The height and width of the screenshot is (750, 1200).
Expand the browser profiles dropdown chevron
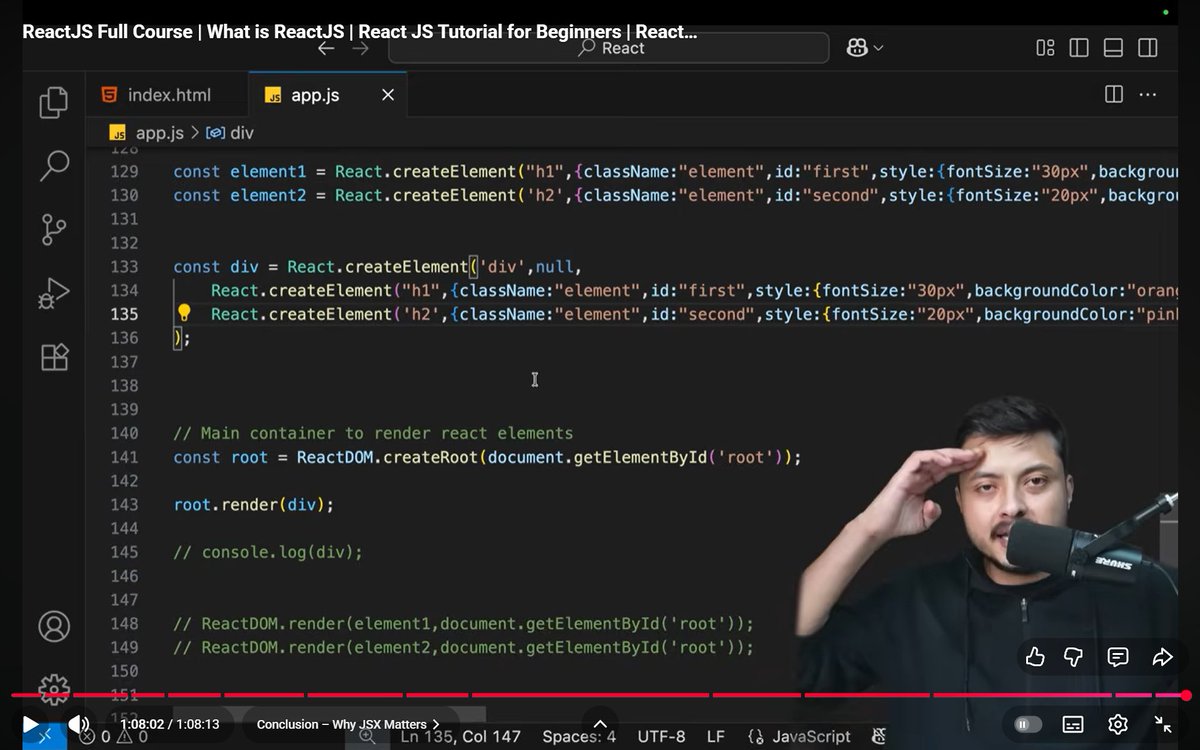[x=877, y=47]
